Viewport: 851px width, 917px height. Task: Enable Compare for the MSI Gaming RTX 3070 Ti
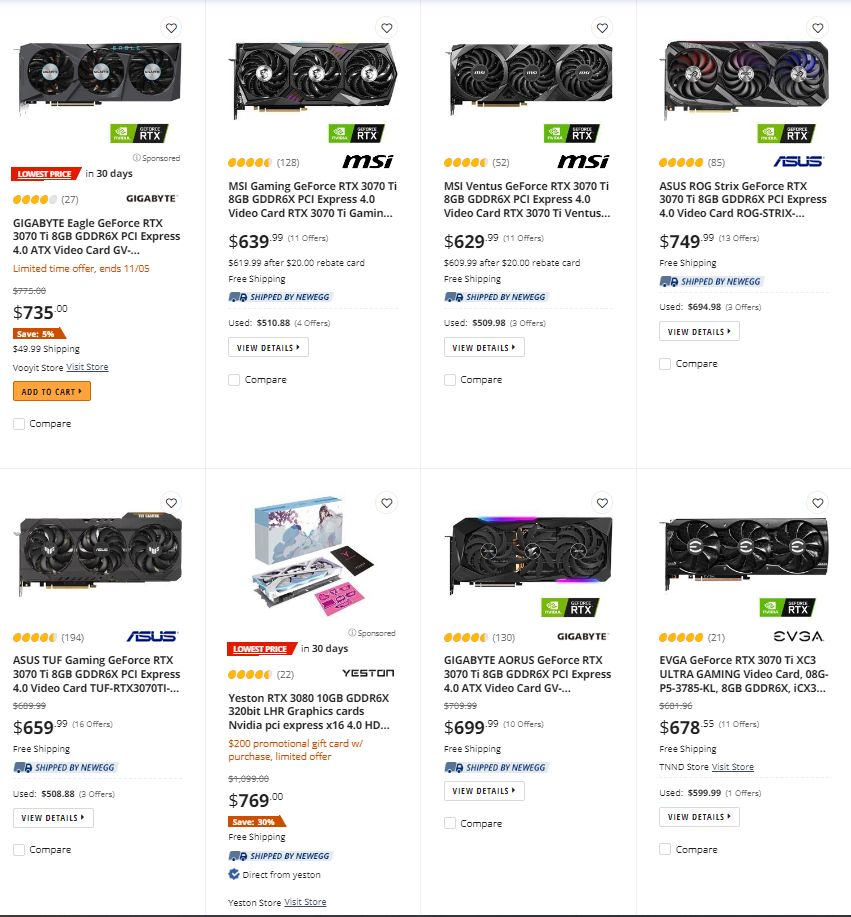(233, 380)
